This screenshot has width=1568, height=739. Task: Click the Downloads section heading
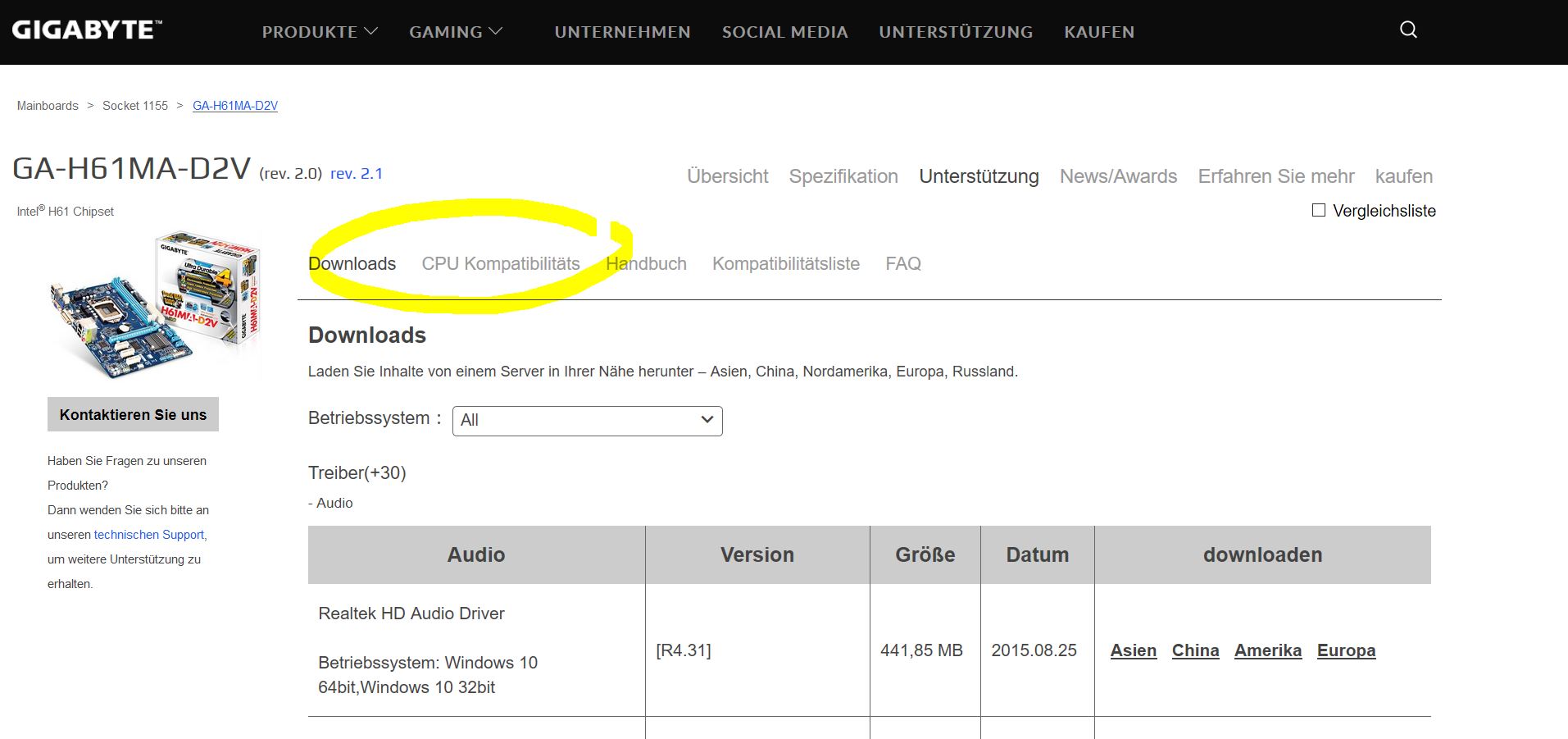coord(367,335)
